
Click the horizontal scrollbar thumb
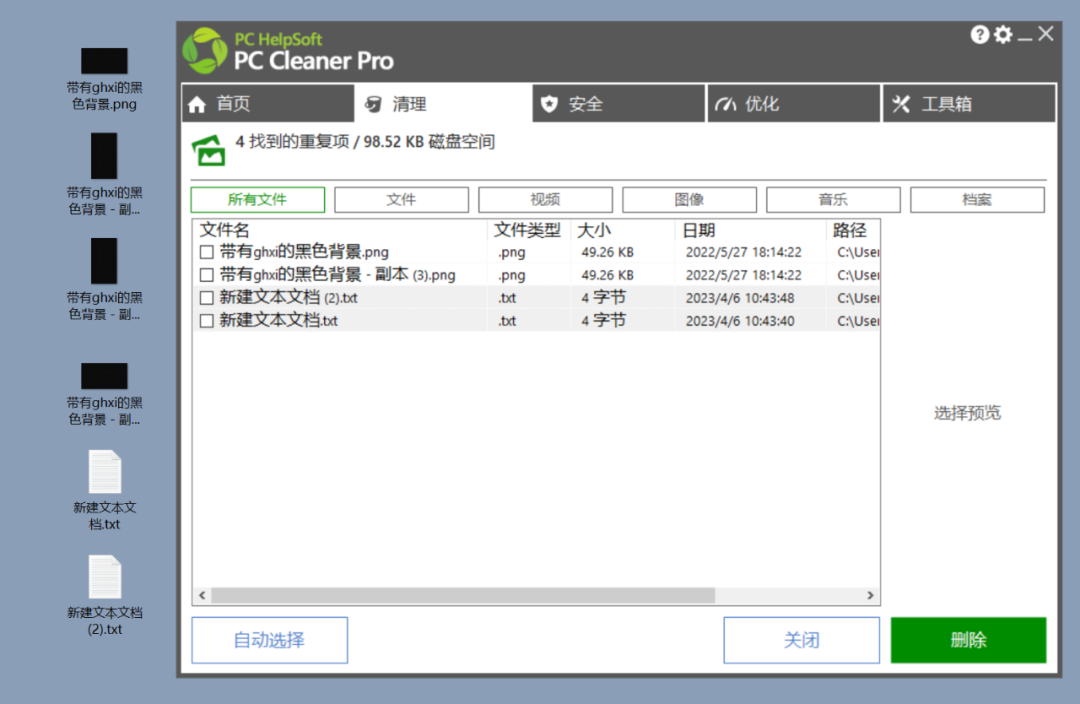pos(463,595)
